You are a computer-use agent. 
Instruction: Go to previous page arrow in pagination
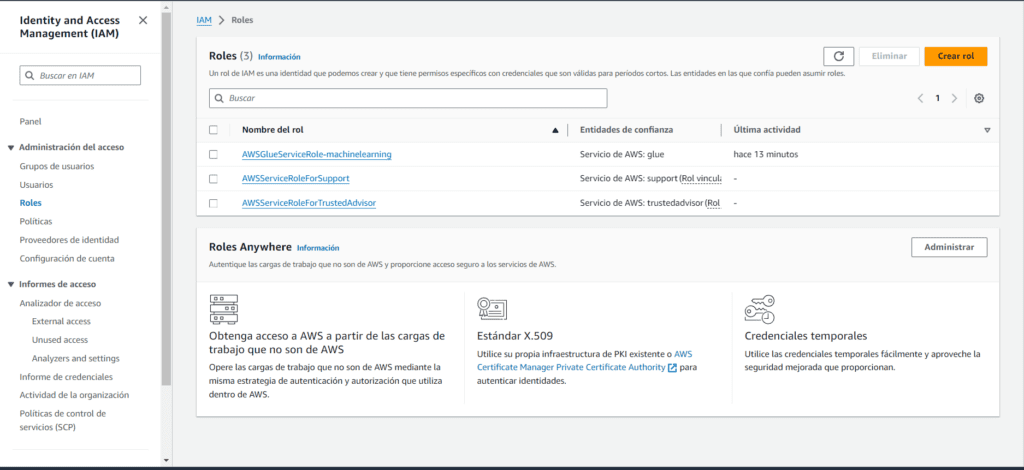[x=920, y=98]
